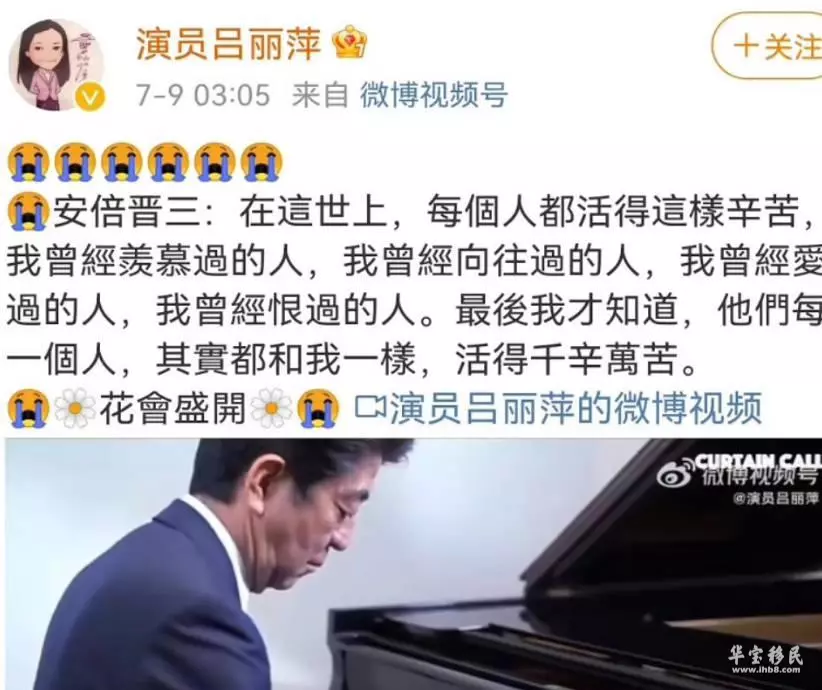This screenshot has height=690, width=822.
Task: Click the 7-9 03:05 post timestamp
Action: coord(203,95)
